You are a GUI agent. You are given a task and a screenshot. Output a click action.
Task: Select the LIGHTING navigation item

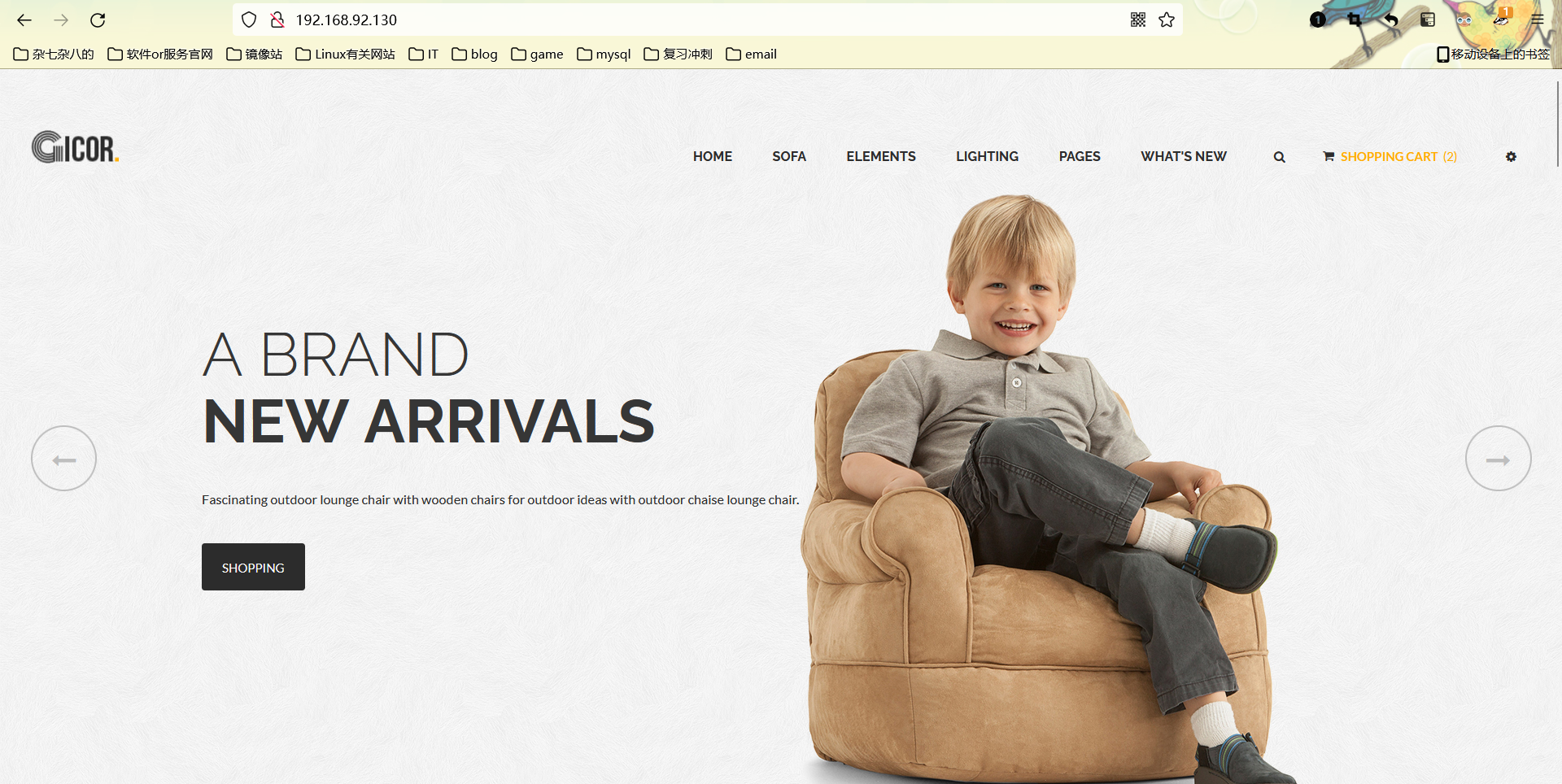tap(987, 156)
